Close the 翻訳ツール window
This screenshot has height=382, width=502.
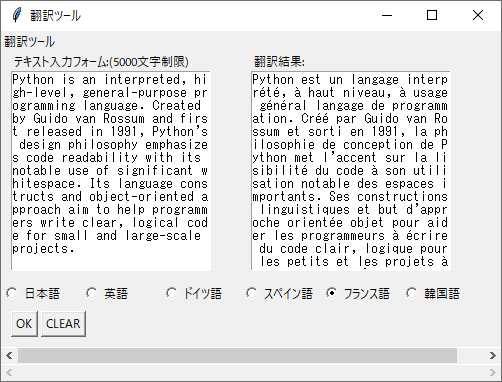pyautogui.click(x=478, y=15)
